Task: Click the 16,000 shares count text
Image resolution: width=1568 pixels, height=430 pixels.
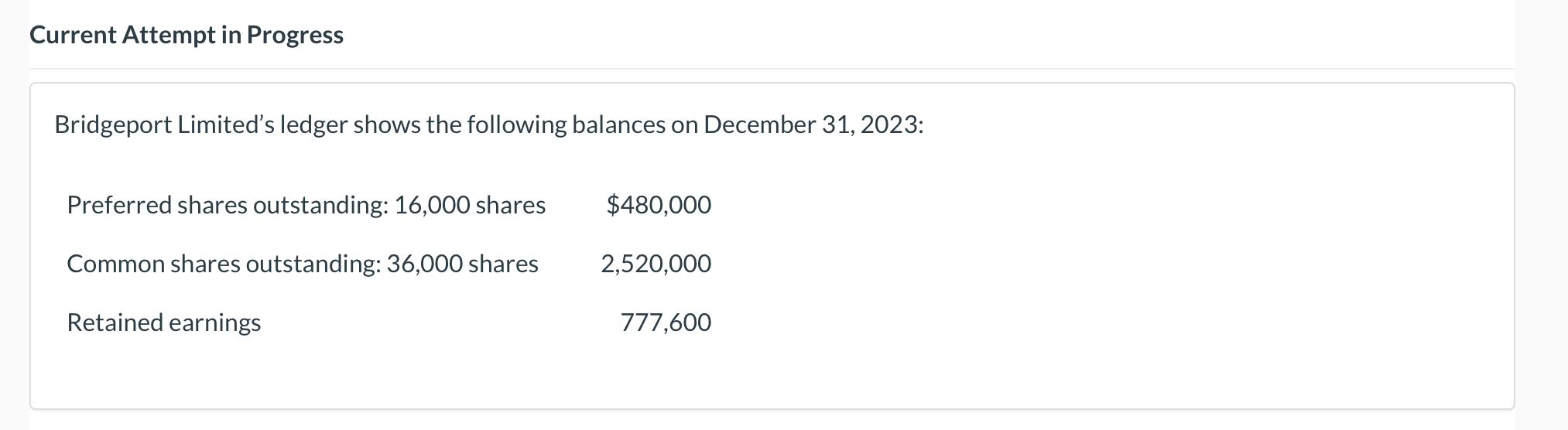Action: 470,205
